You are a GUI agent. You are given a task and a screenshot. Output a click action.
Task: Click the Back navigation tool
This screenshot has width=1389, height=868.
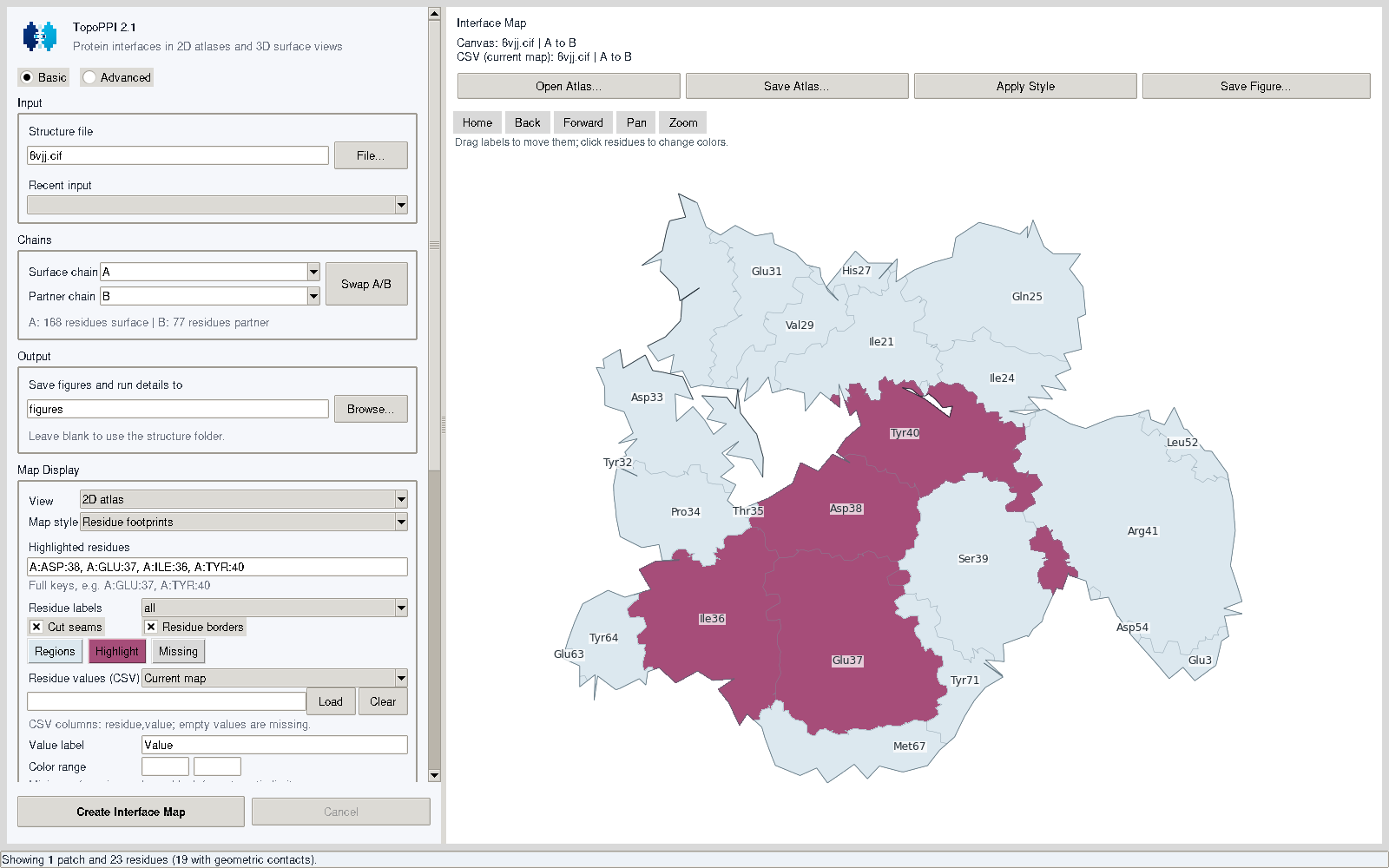528,122
